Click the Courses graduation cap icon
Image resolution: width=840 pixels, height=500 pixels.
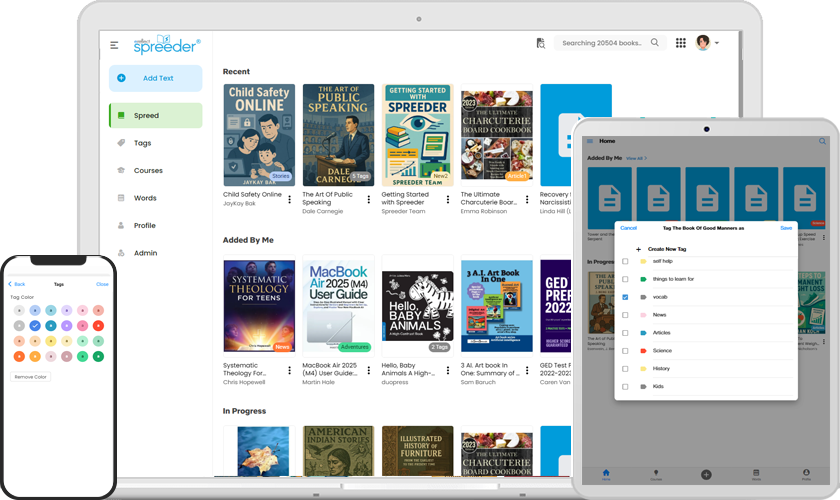[121, 170]
